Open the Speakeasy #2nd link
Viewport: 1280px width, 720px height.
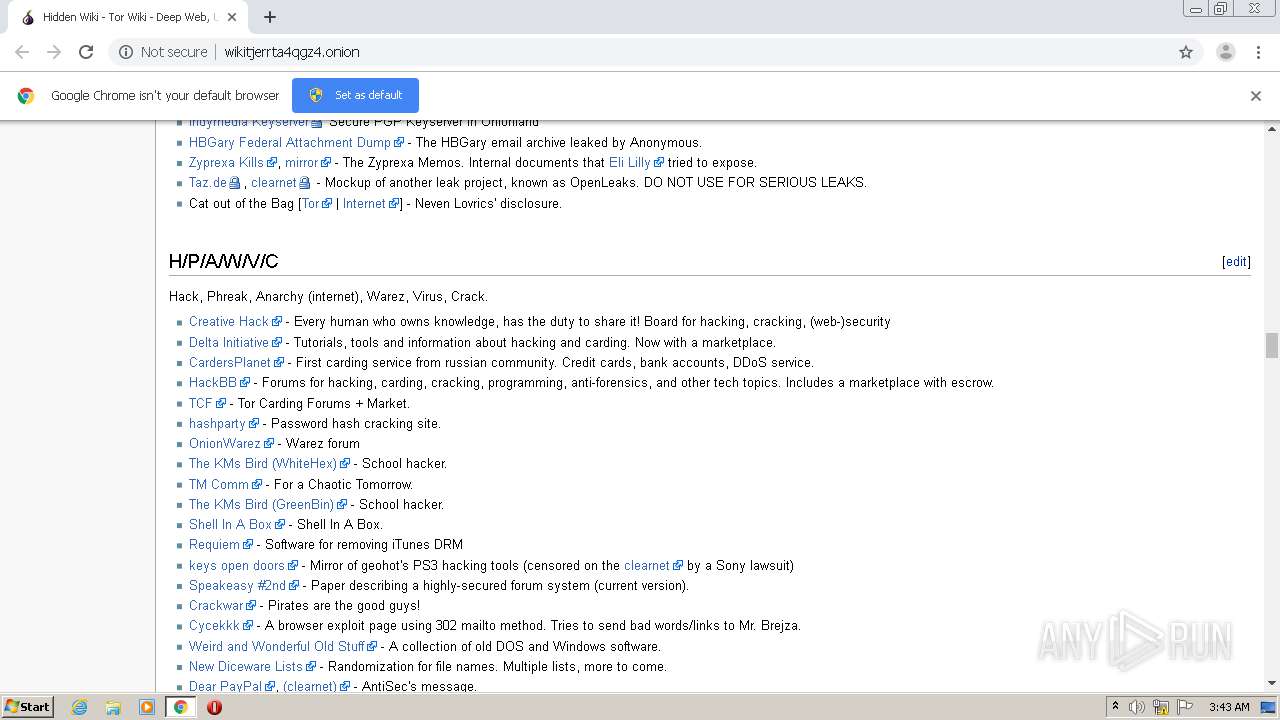pyautogui.click(x=238, y=585)
